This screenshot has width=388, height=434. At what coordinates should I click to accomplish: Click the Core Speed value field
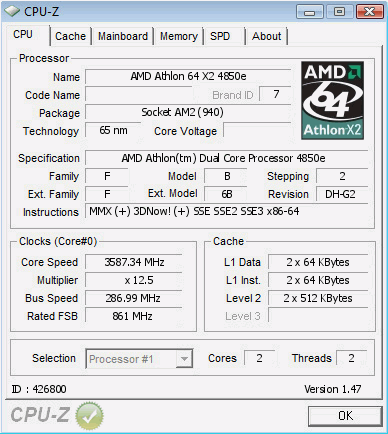[x=134, y=262]
